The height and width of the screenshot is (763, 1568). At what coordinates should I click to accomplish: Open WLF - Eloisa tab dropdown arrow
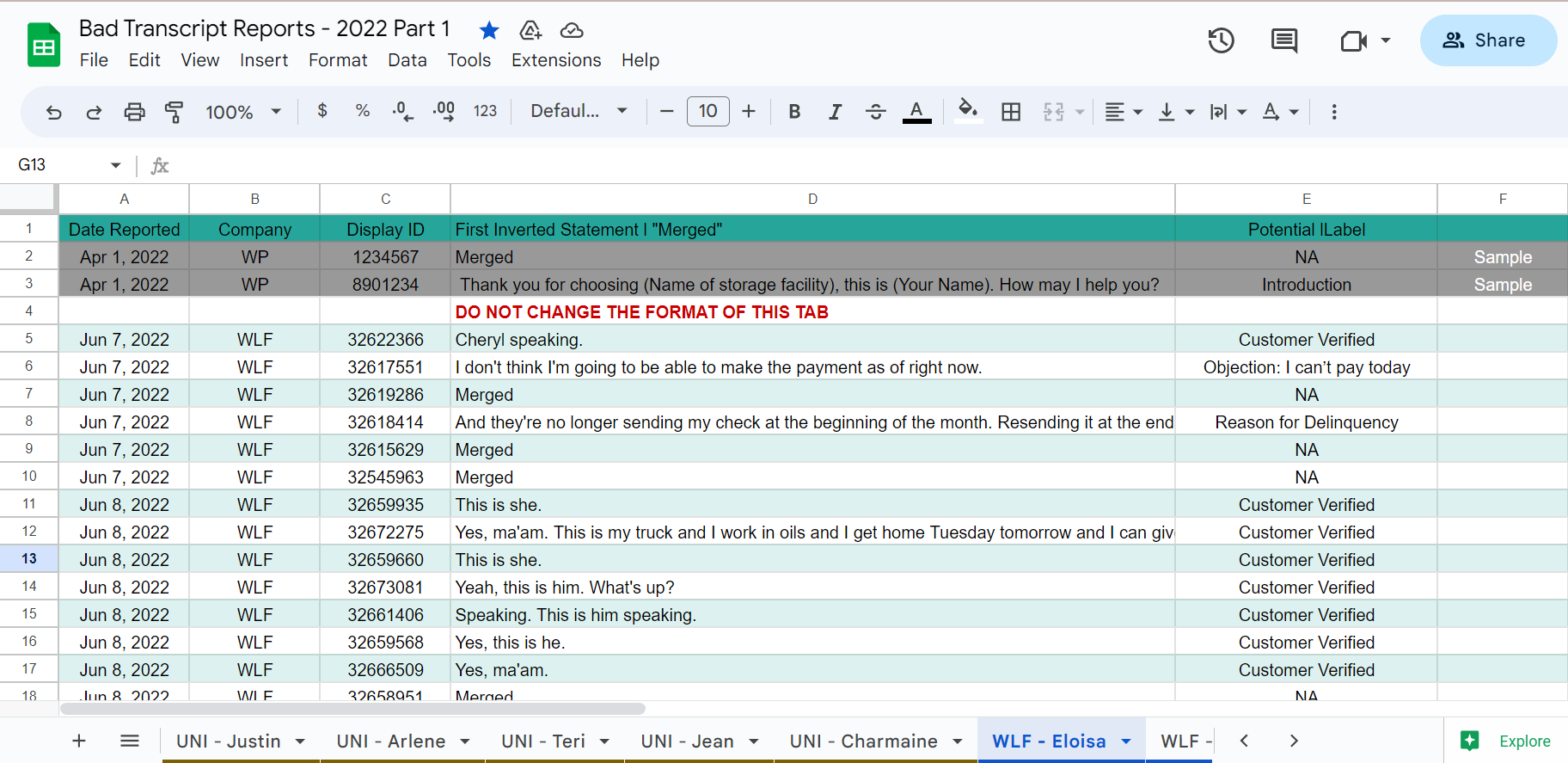point(1126,741)
